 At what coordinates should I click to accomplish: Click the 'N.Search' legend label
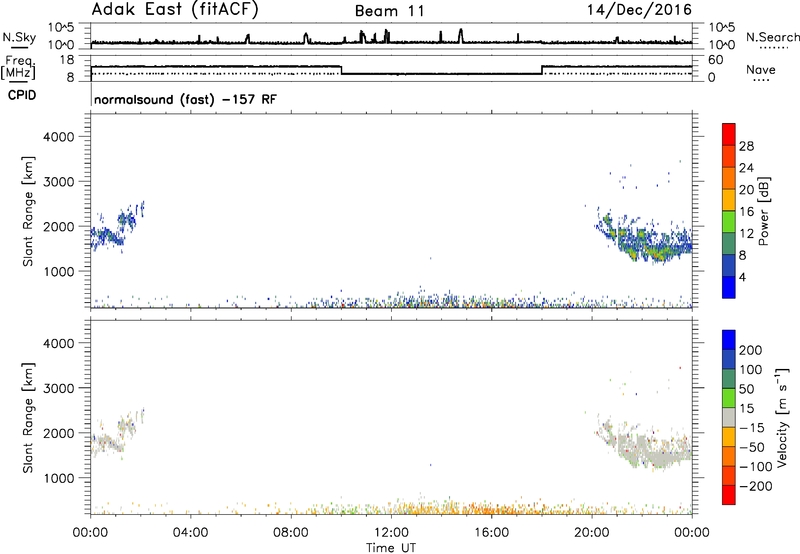(772, 37)
